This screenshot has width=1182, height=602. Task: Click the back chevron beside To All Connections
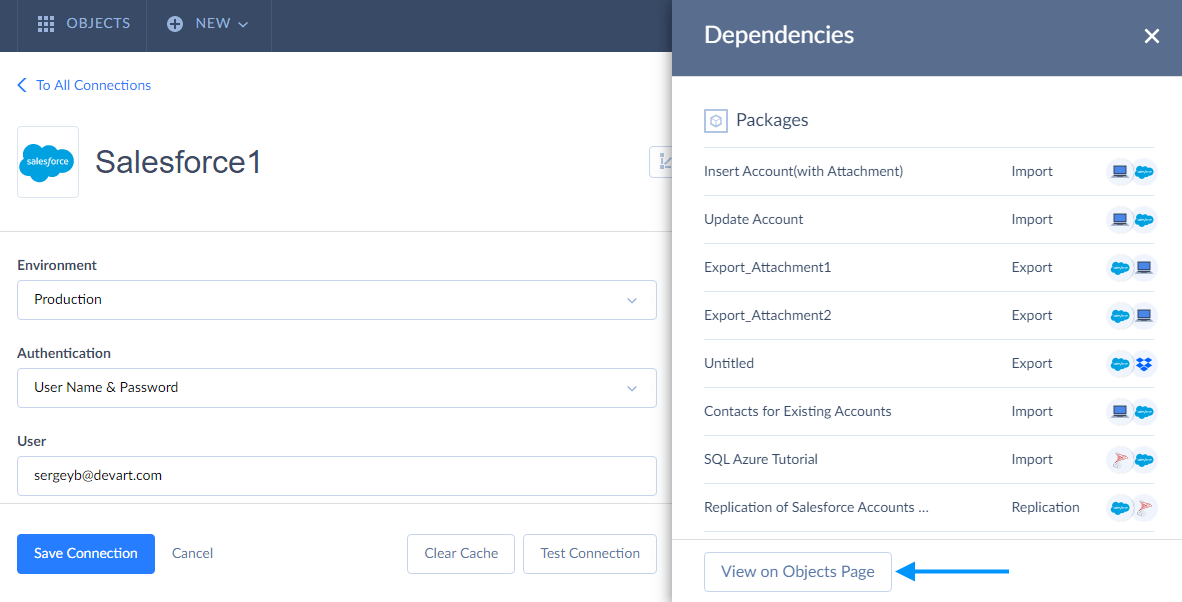coord(22,85)
